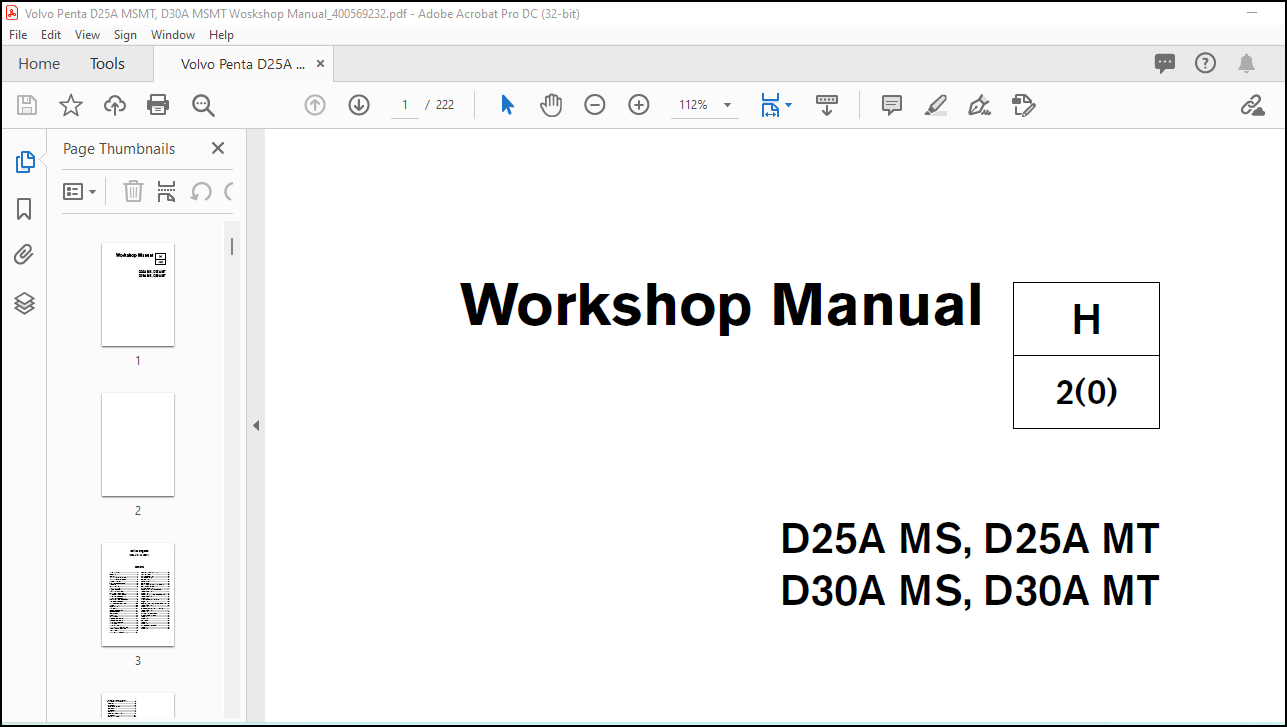The image size is (1287, 727).
Task: Delete selected page trash icon
Action: coord(133,191)
